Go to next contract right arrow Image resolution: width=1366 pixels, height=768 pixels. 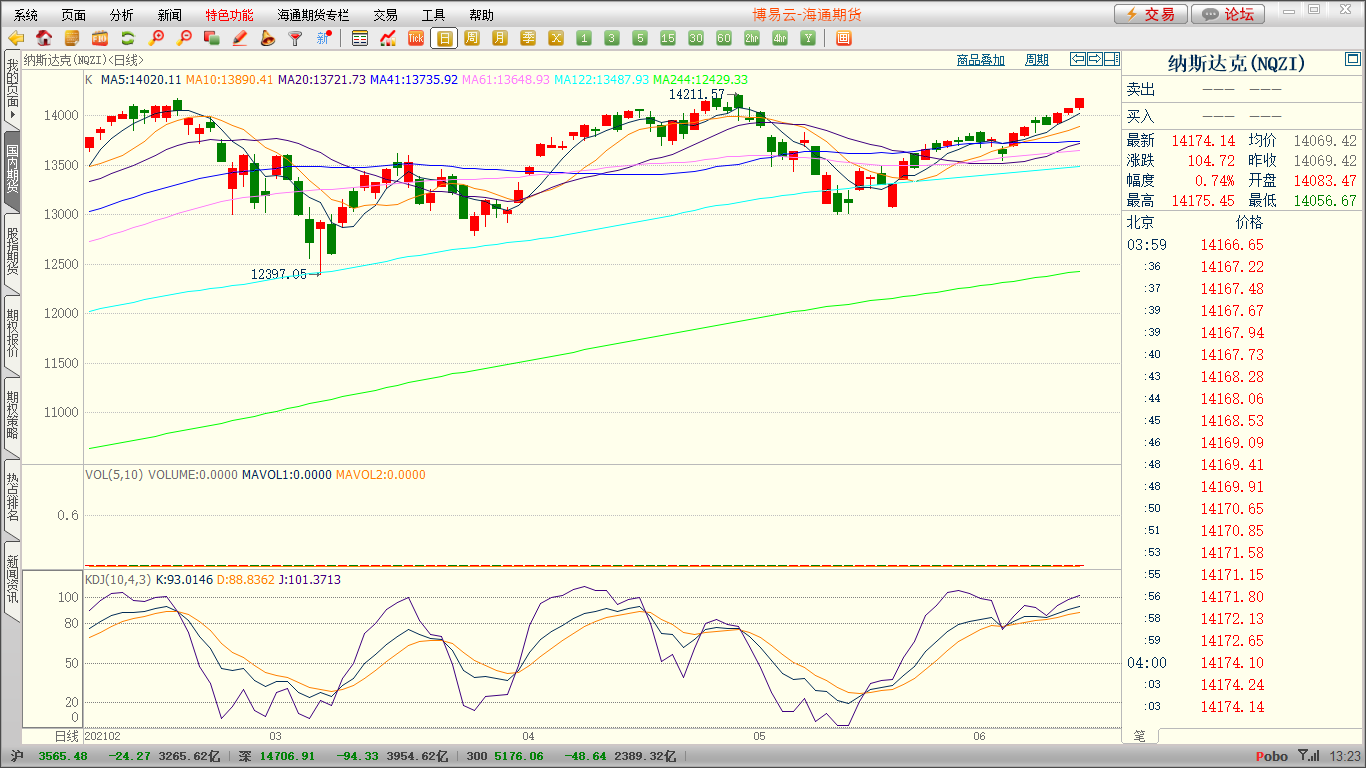pyautogui.click(x=1095, y=59)
